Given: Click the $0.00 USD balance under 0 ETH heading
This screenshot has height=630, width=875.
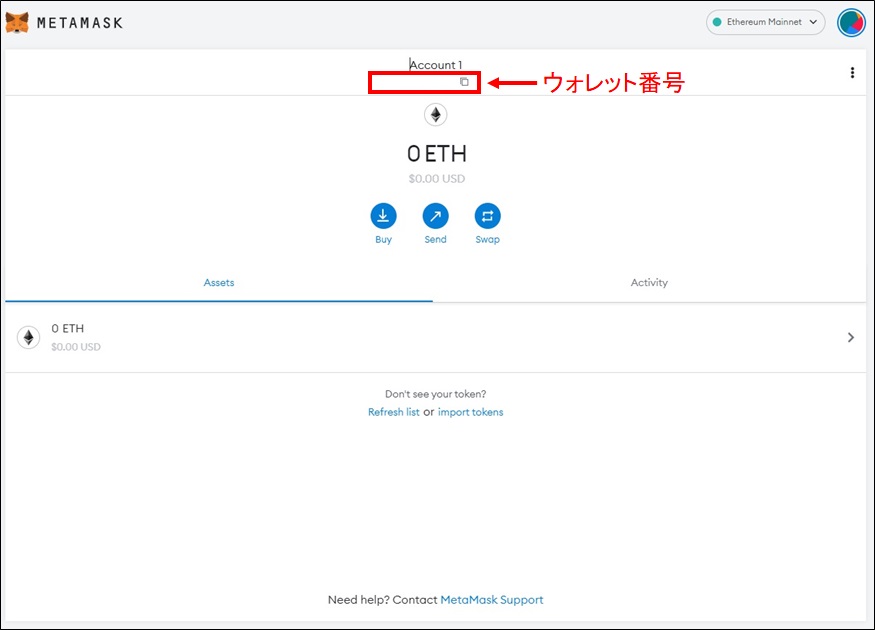Looking at the screenshot, I should pyautogui.click(x=436, y=179).
